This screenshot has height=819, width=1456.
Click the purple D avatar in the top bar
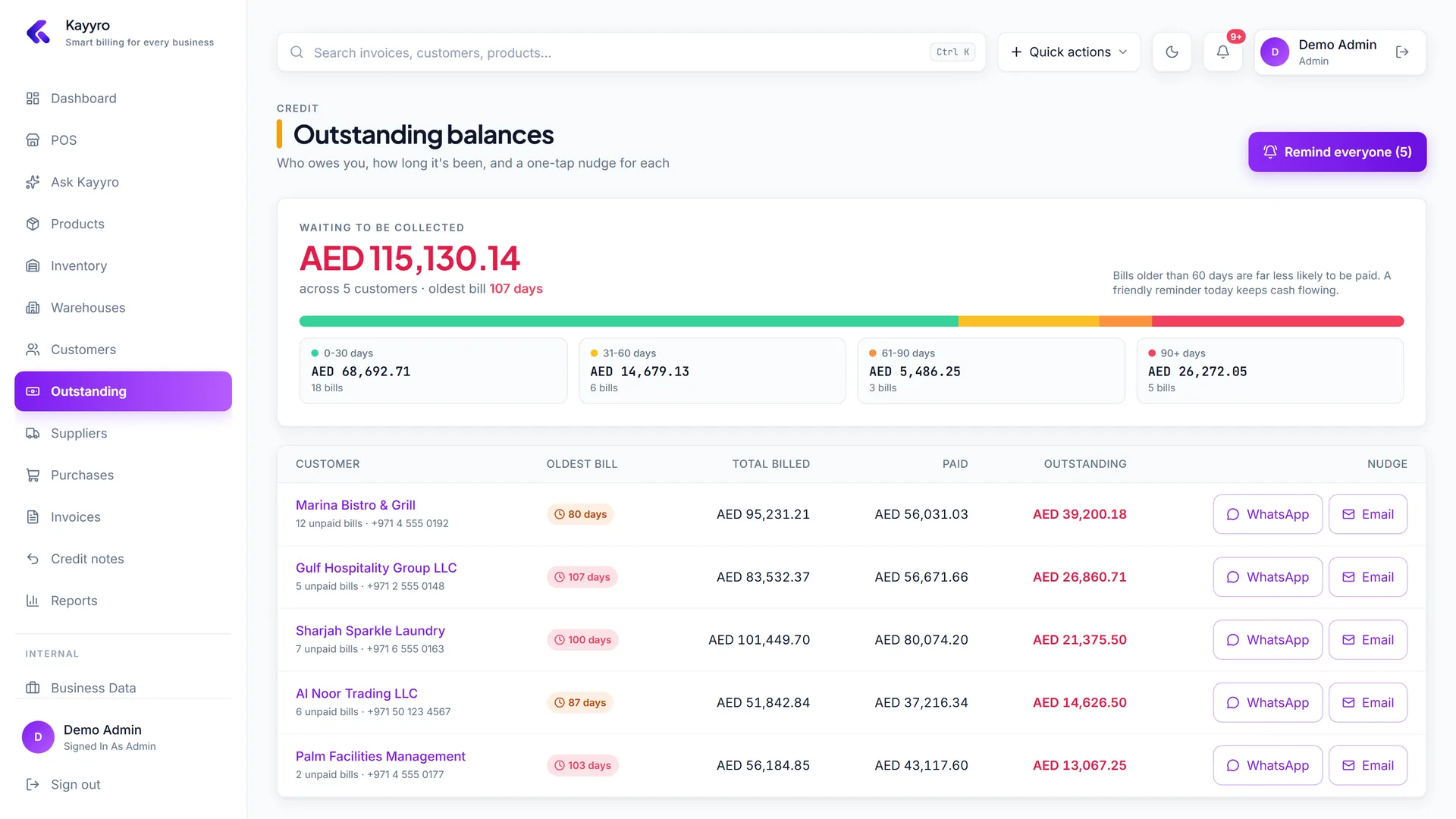pos(1275,52)
